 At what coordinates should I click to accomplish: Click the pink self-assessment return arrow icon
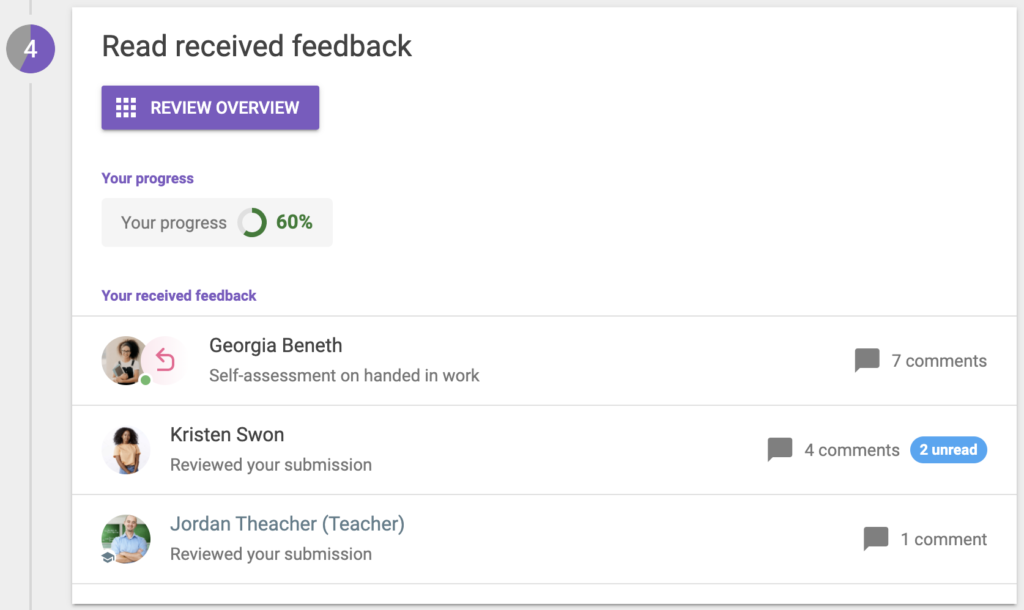(165, 360)
